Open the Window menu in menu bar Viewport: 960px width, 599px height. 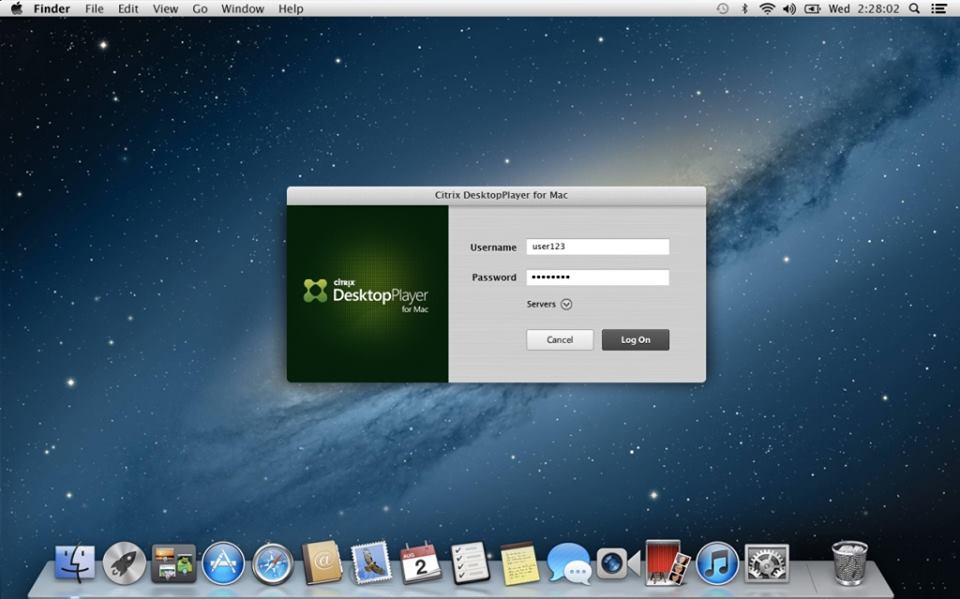(242, 9)
